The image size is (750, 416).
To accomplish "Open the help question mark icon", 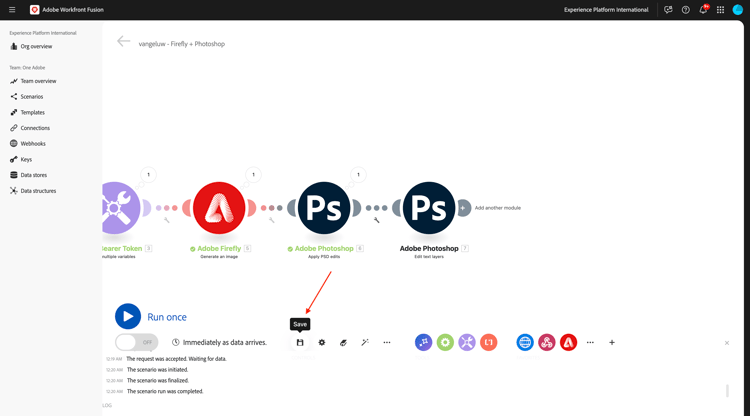I will tap(685, 10).
